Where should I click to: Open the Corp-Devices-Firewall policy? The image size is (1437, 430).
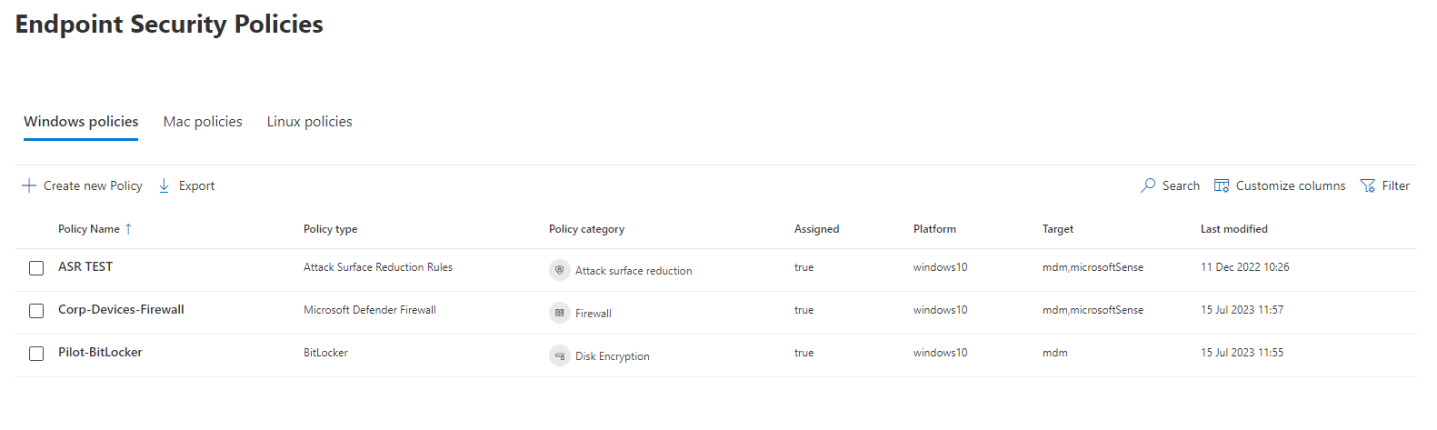click(121, 310)
